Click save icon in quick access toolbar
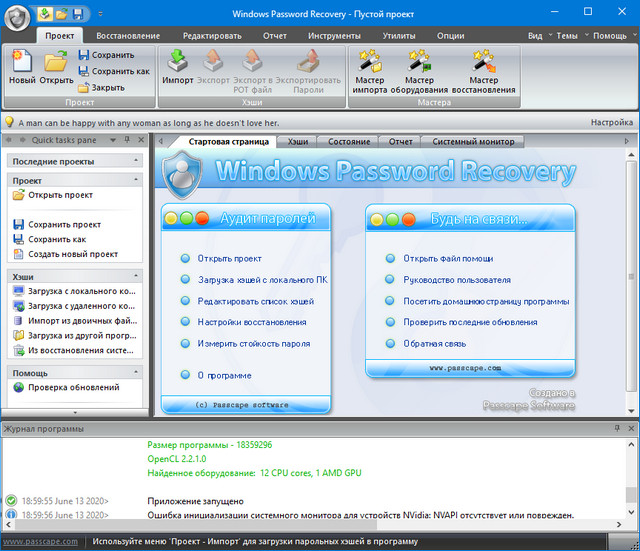640x551 pixels. click(77, 14)
